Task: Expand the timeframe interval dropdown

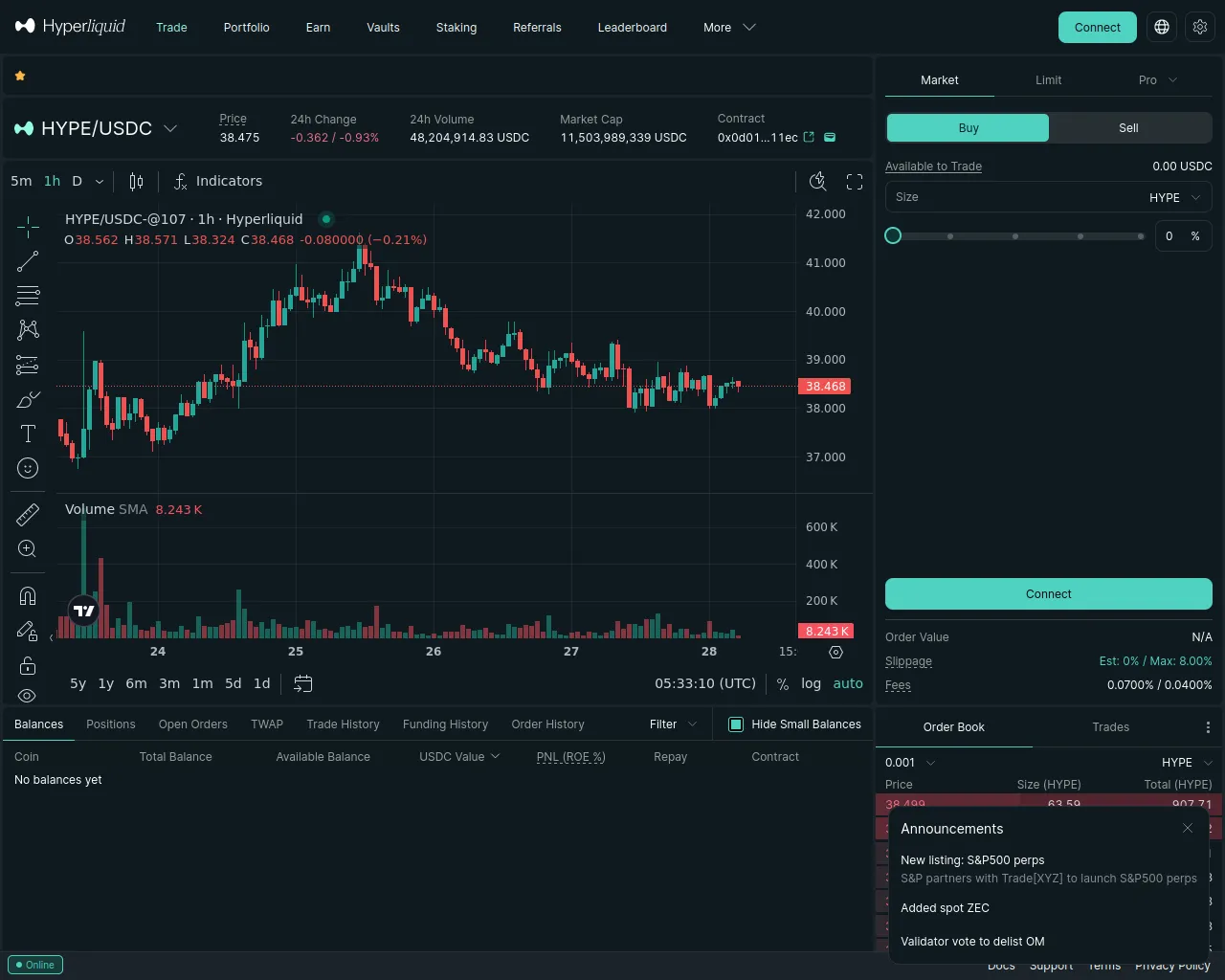Action: pyautogui.click(x=99, y=181)
